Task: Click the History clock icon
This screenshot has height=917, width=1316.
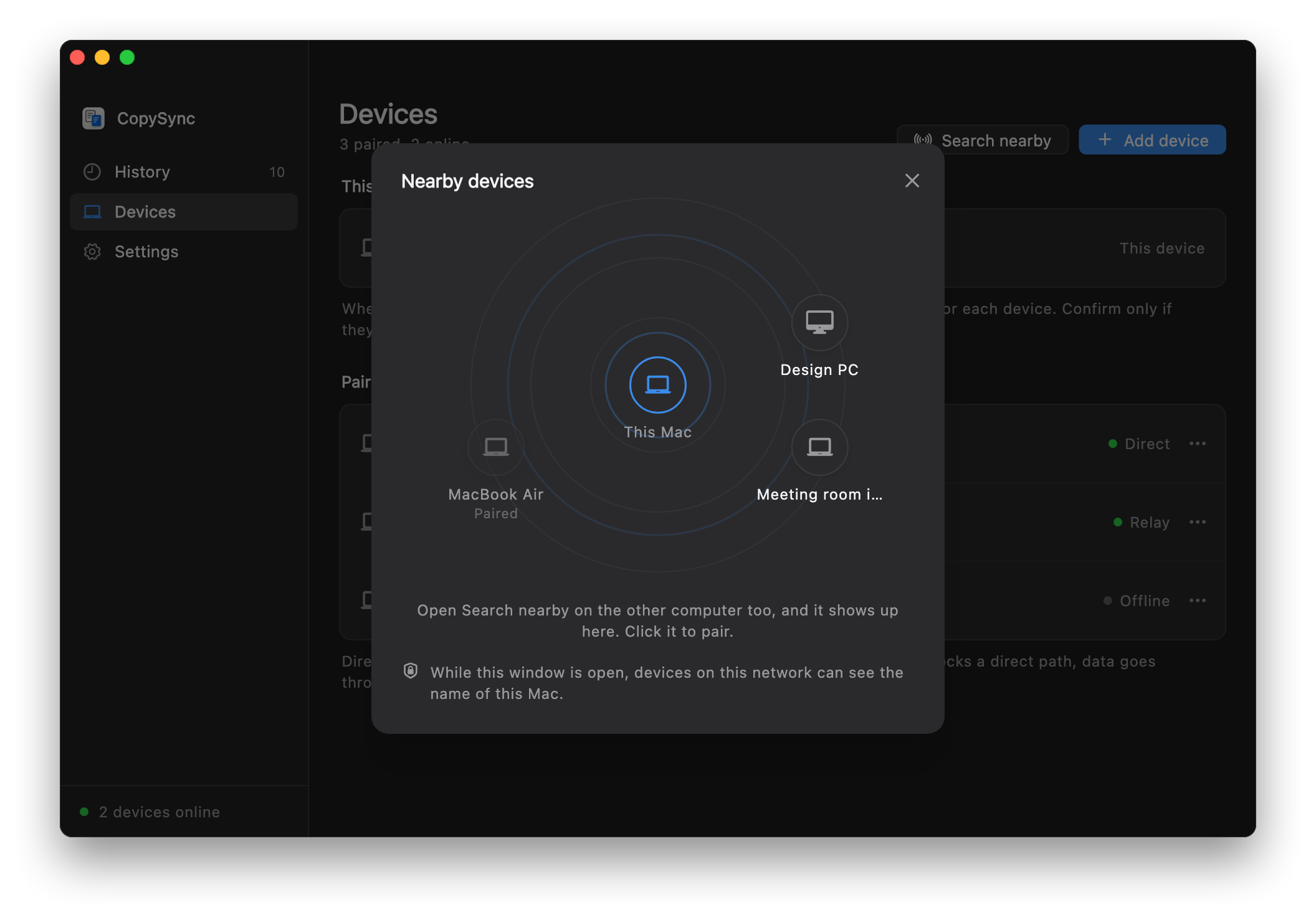Action: [x=92, y=172]
